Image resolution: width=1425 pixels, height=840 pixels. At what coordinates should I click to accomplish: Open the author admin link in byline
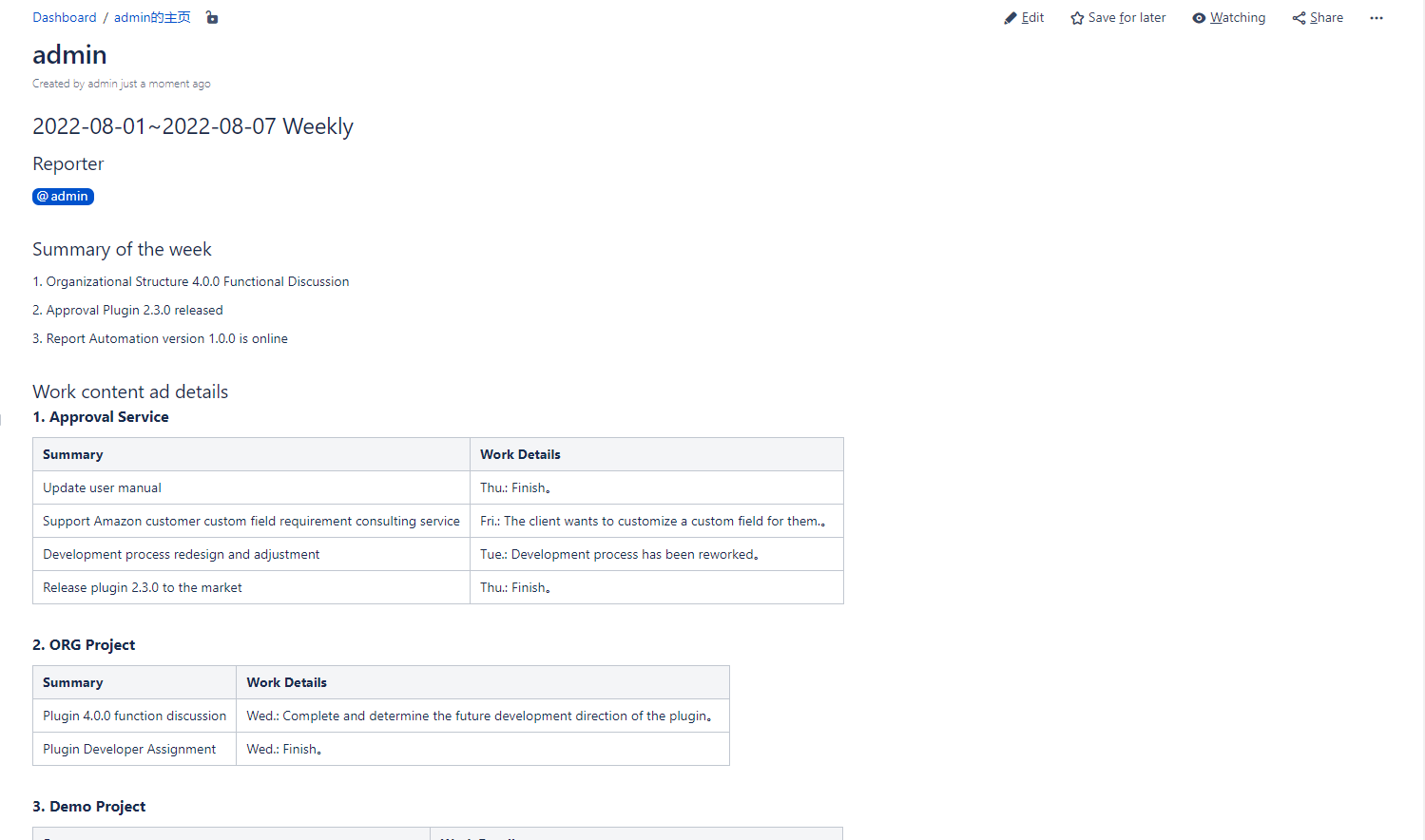(102, 84)
